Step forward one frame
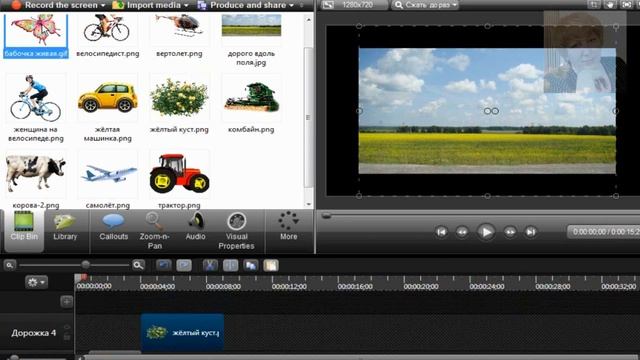This screenshot has height=360, width=640. tap(510, 232)
